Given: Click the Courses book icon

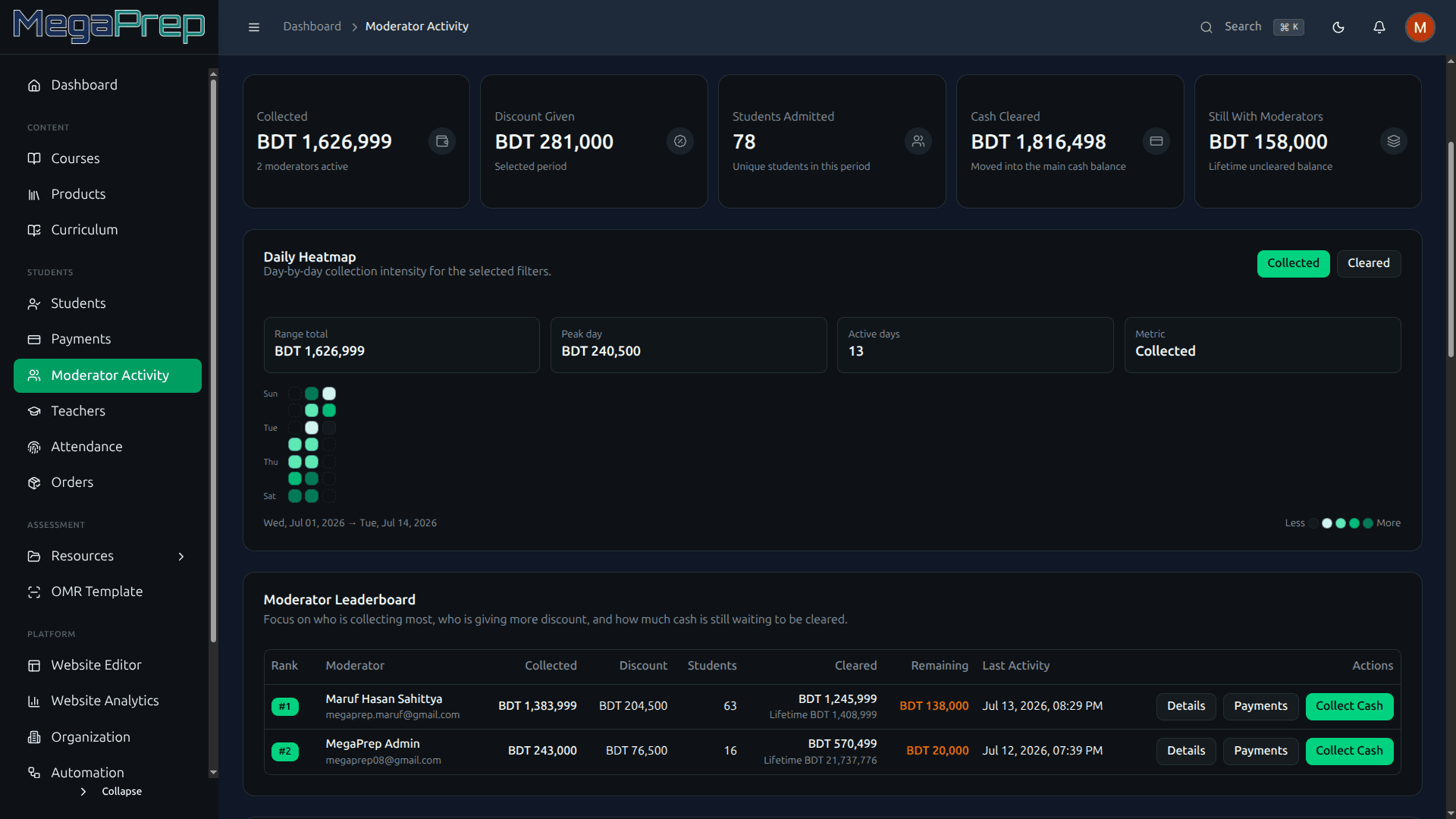Looking at the screenshot, I should coord(34,158).
